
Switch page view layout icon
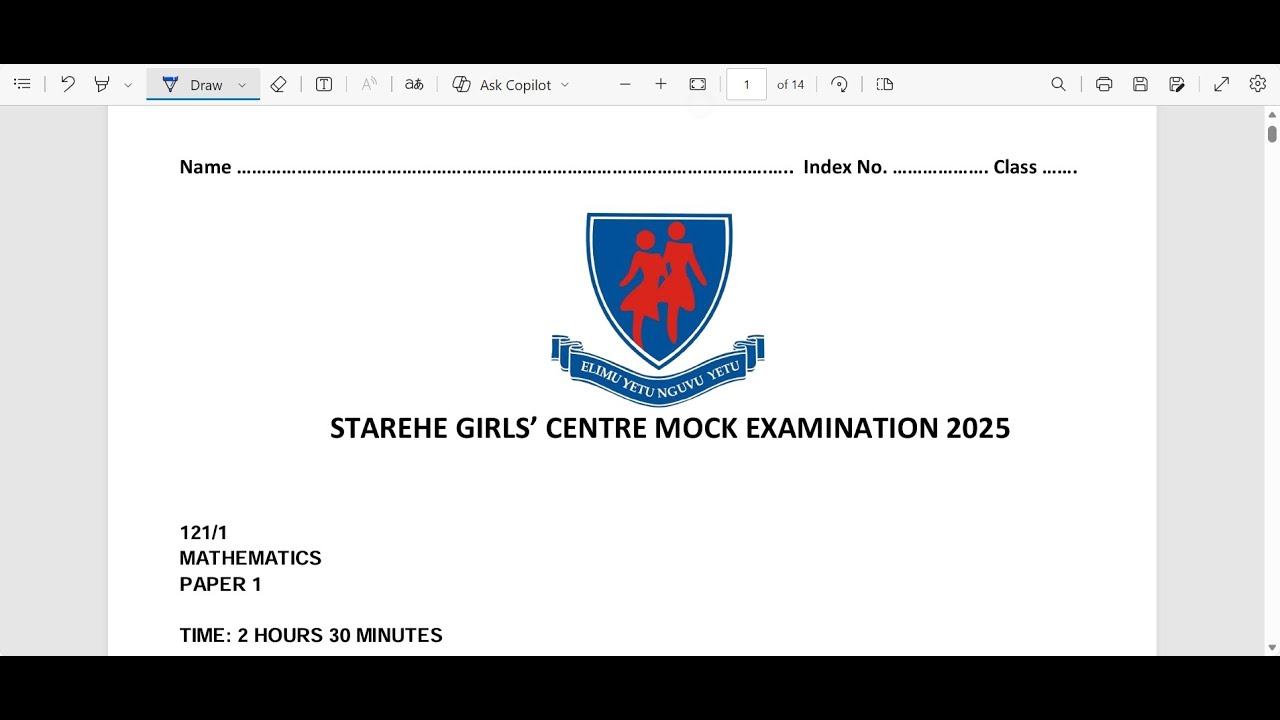tap(885, 85)
